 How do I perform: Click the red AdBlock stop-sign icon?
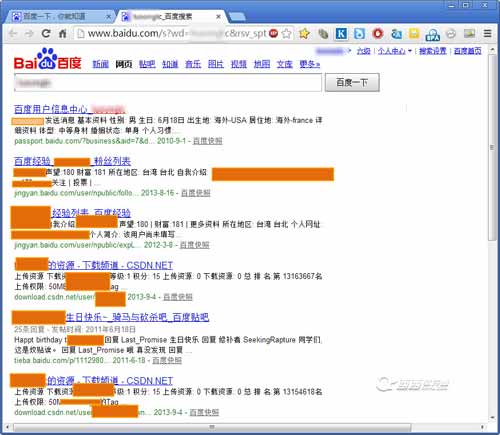pyautogui.click(x=273, y=33)
